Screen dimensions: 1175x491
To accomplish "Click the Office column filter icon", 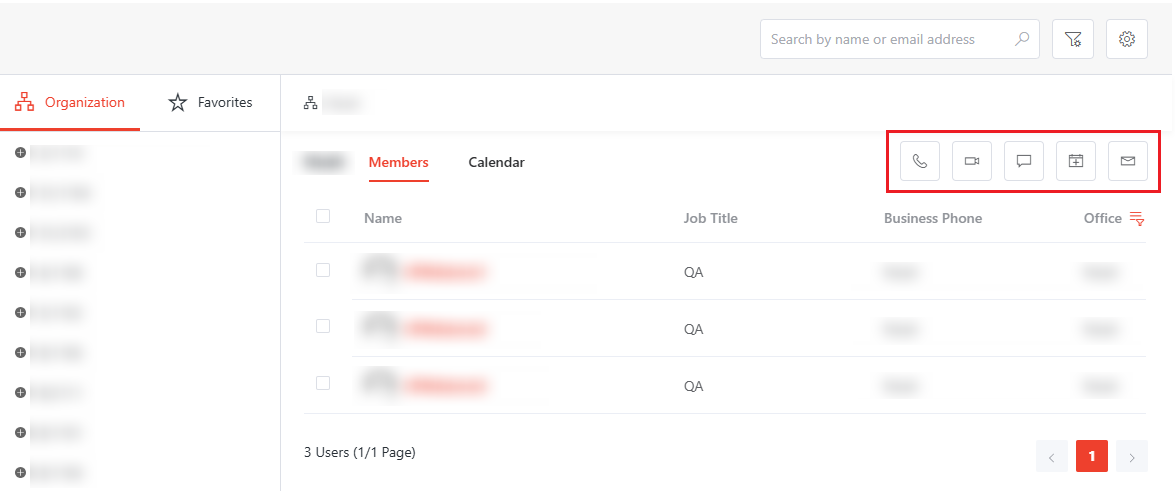I will pyautogui.click(x=1137, y=218).
